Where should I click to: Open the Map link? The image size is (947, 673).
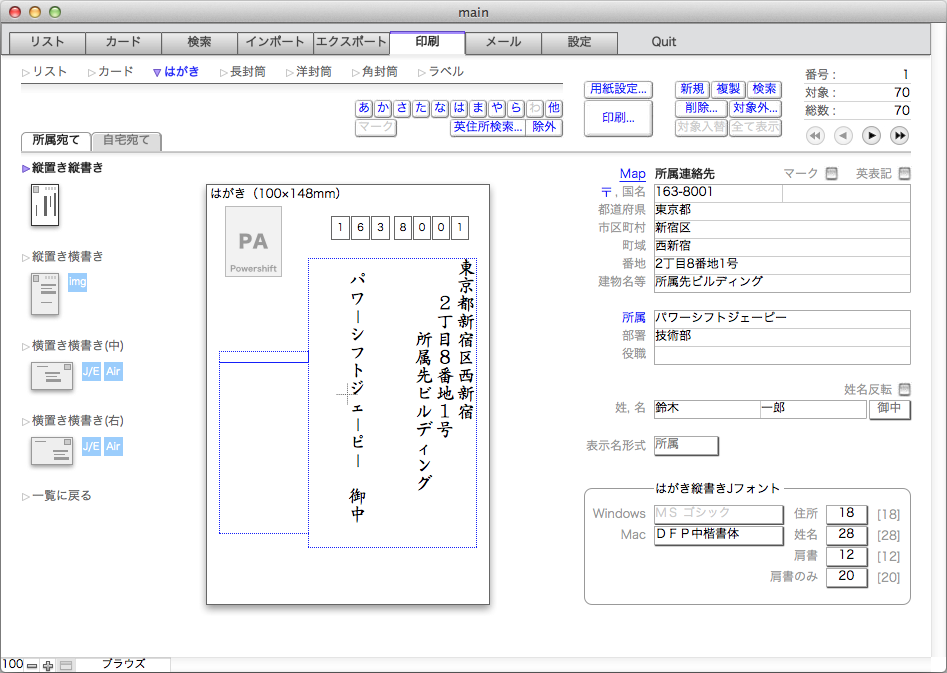[x=632, y=174]
